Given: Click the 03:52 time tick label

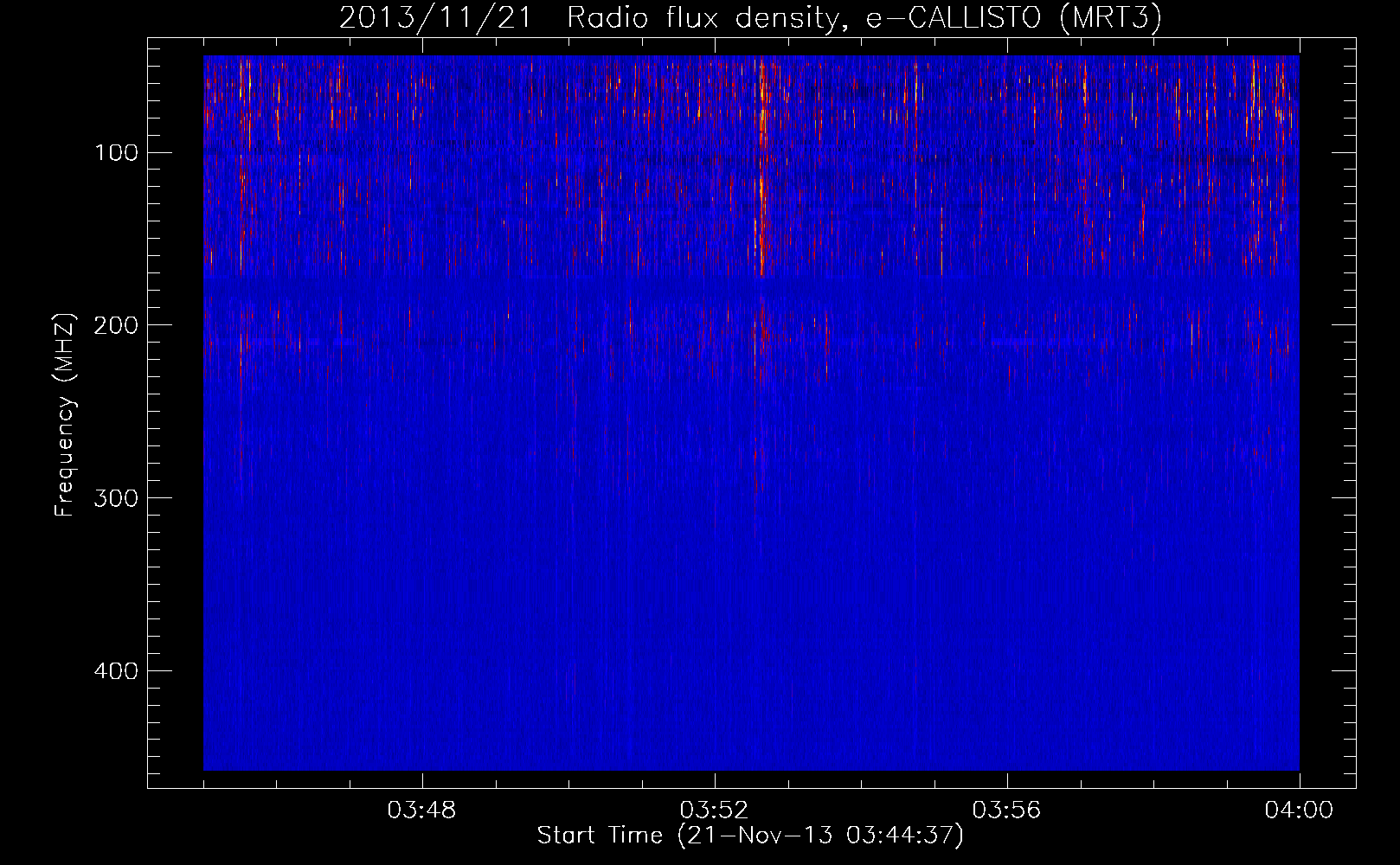Looking at the screenshot, I should [x=715, y=811].
